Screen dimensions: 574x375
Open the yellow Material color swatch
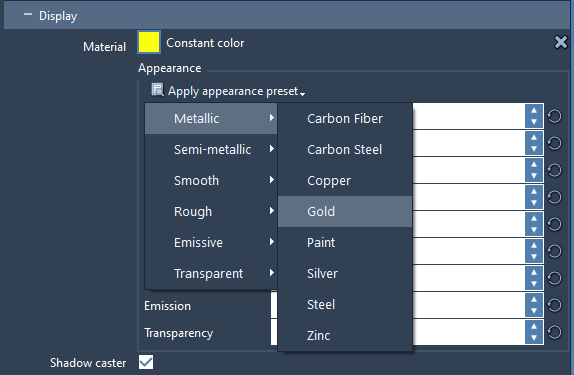click(149, 42)
